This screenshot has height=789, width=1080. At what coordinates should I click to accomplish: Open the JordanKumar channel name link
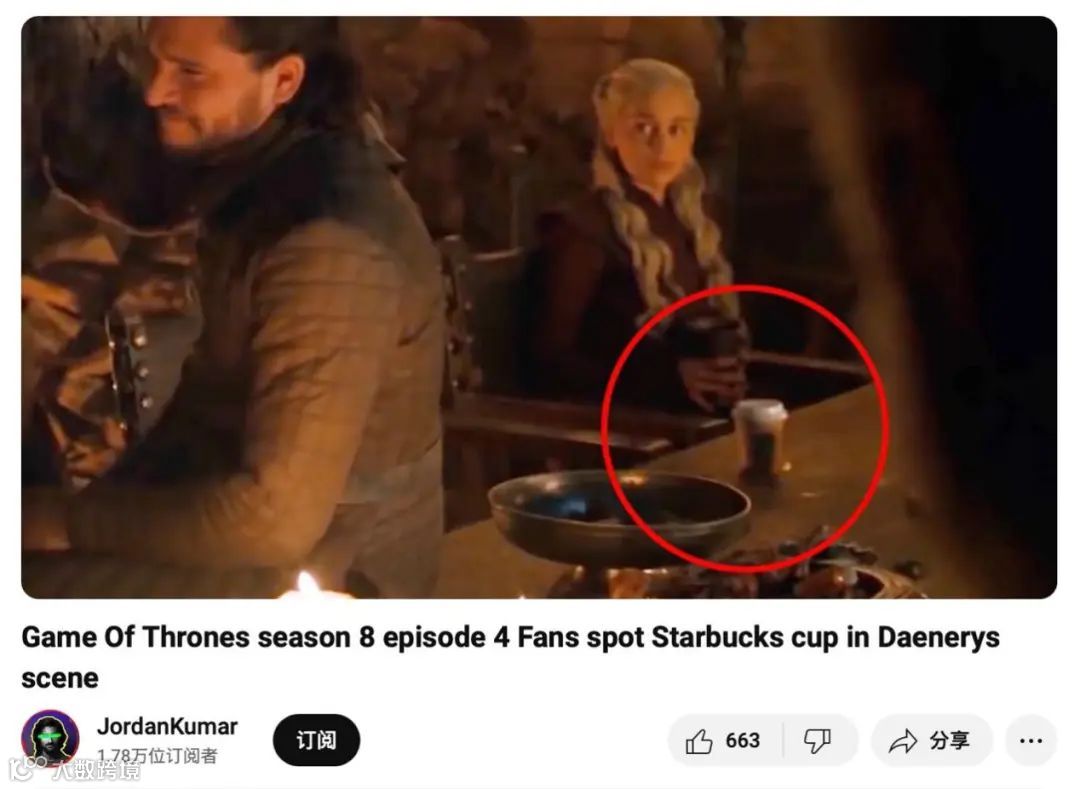click(x=167, y=726)
